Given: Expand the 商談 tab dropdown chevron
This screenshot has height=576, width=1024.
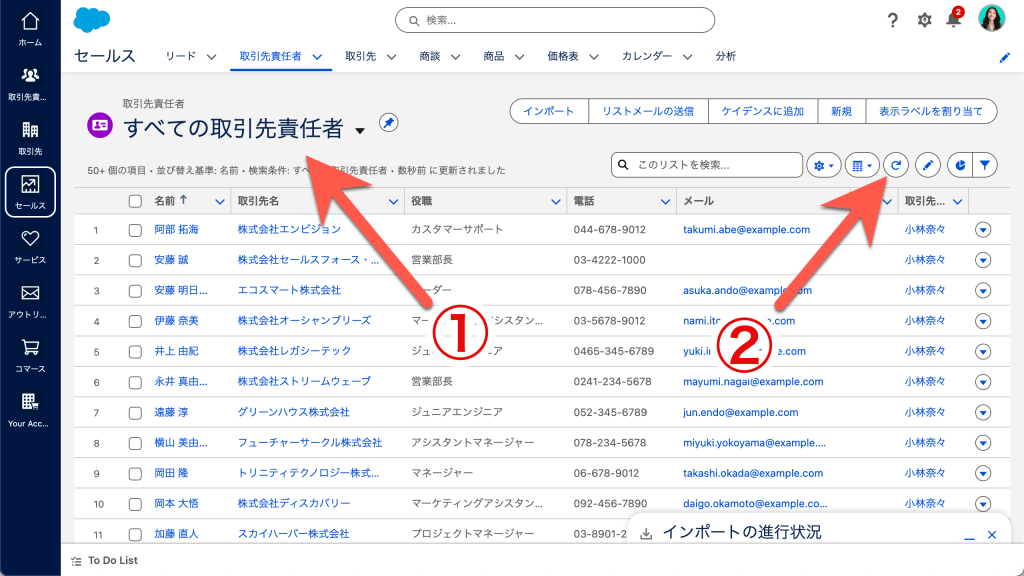Looking at the screenshot, I should pos(455,57).
